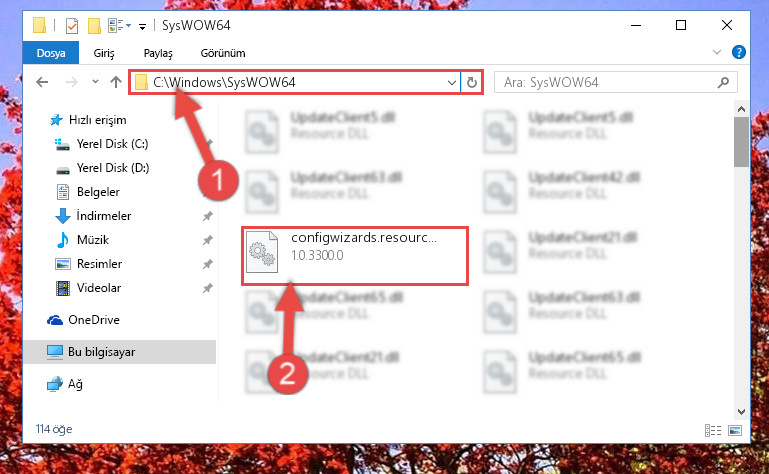Open the Dosya tab
This screenshot has height=474, width=769.
pyautogui.click(x=51, y=53)
